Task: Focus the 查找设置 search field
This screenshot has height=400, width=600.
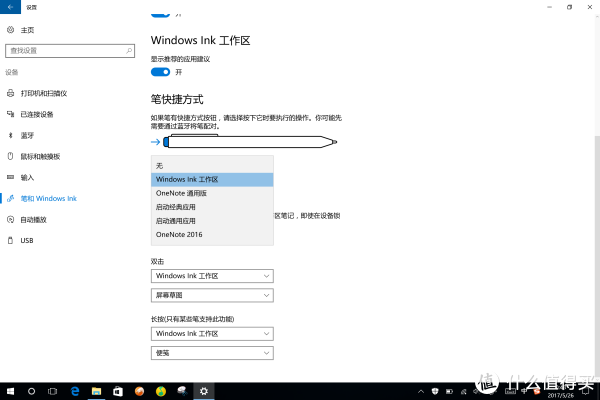Action: pyautogui.click(x=70, y=51)
